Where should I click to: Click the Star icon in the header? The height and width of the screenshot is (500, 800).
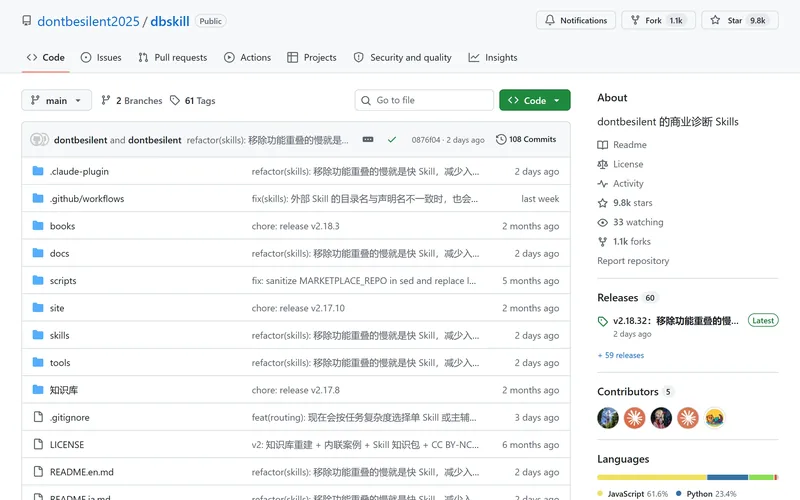715,20
